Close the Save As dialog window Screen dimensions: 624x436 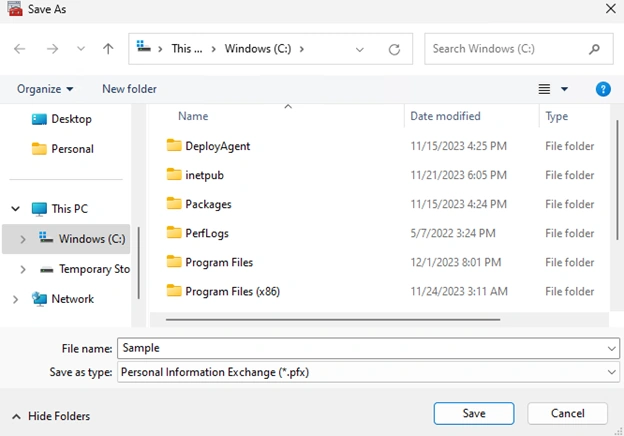[610, 8]
